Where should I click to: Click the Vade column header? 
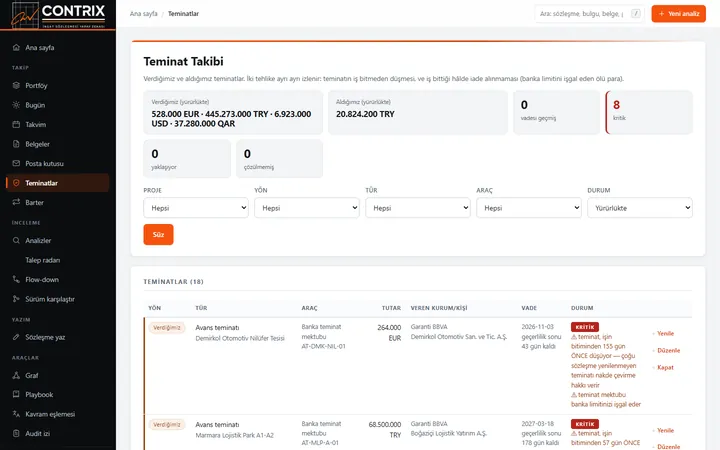coord(529,308)
